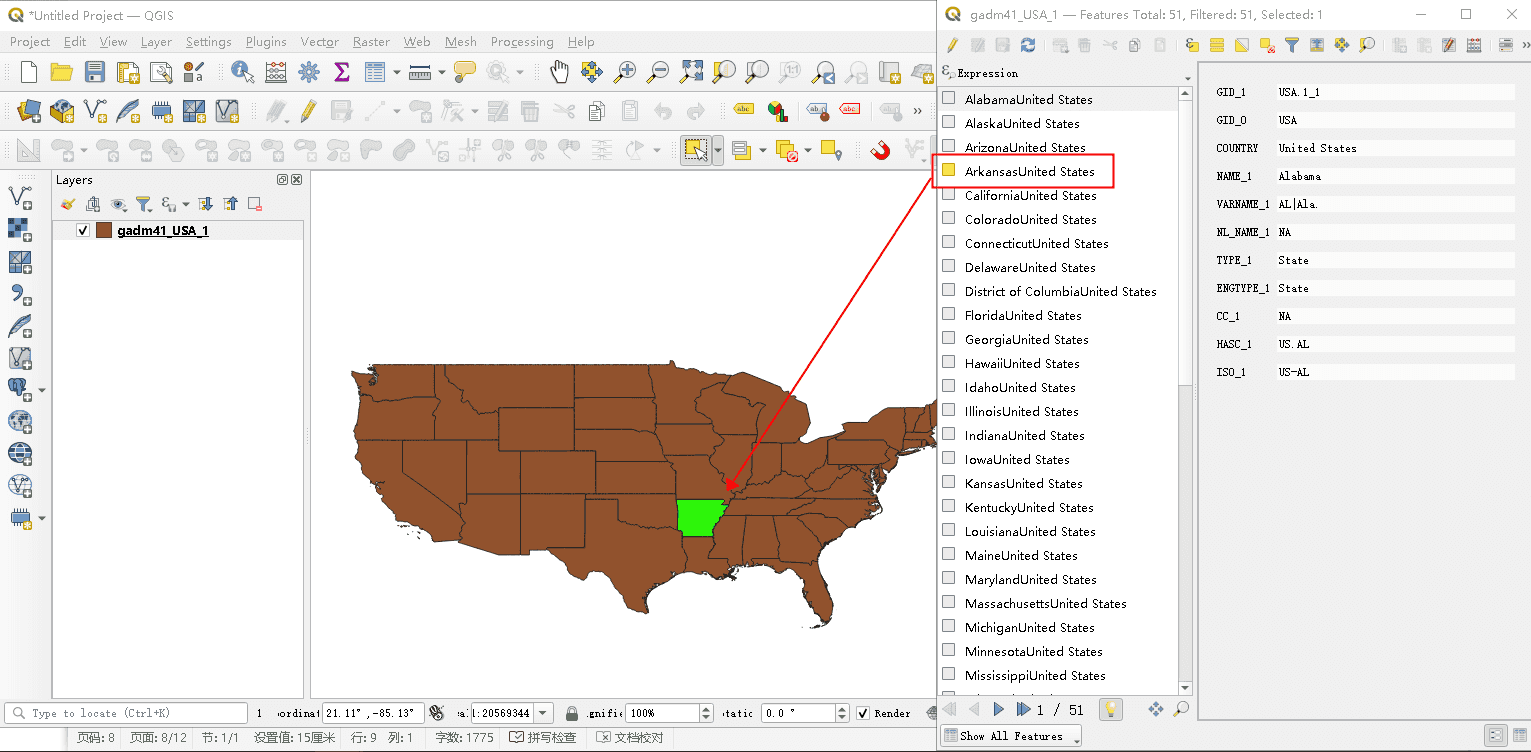
Task: Zoom map to selected rows
Action: (1366, 44)
